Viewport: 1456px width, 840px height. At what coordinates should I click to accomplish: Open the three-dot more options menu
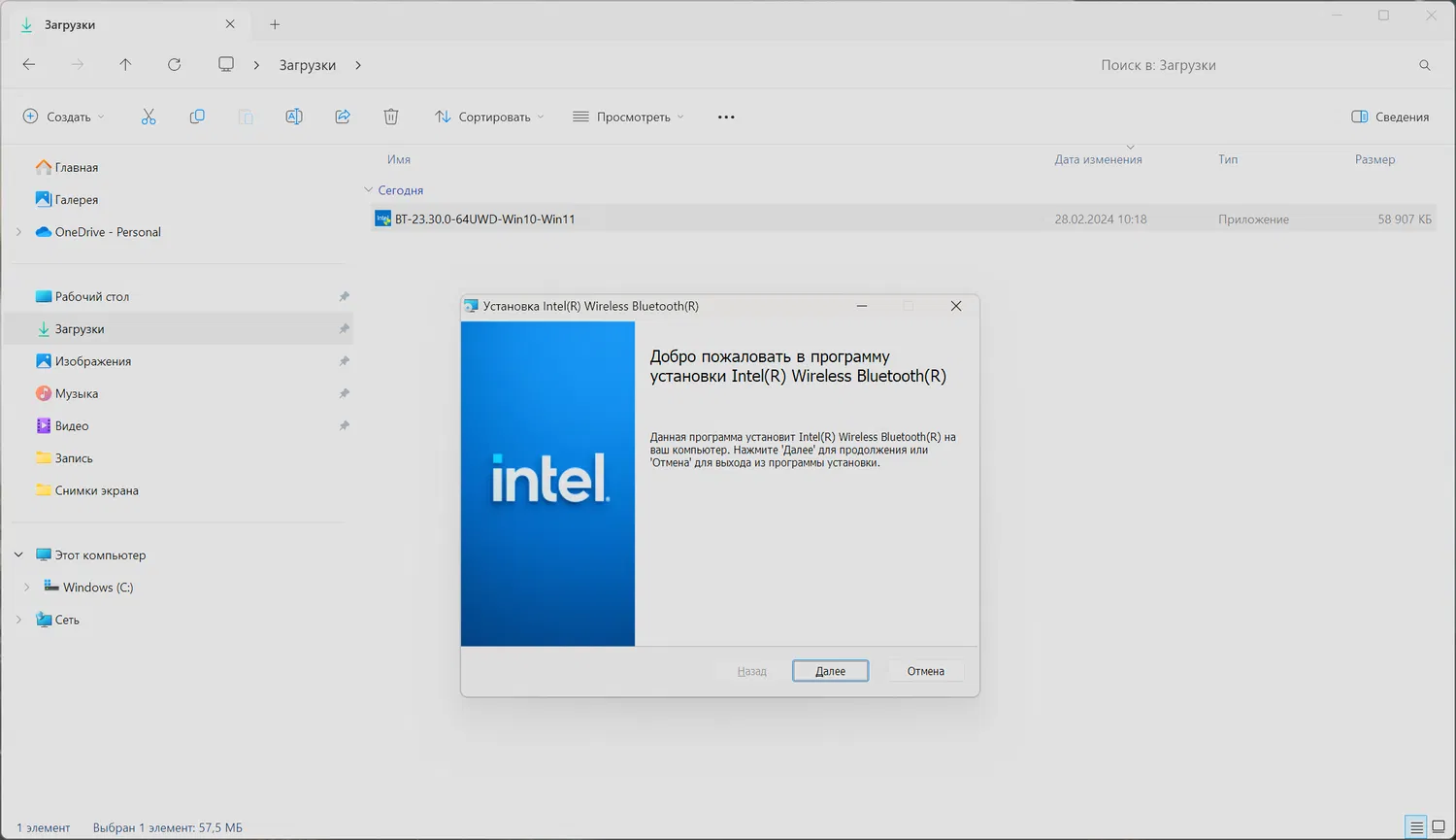(x=726, y=117)
